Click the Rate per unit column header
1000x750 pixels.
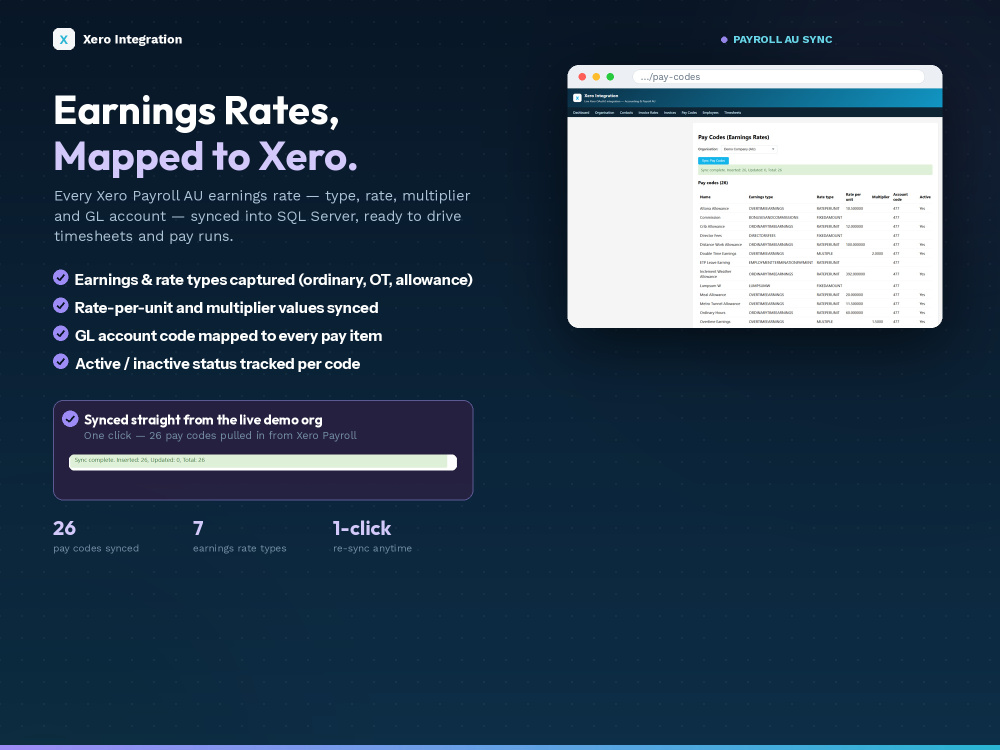[x=853, y=196]
